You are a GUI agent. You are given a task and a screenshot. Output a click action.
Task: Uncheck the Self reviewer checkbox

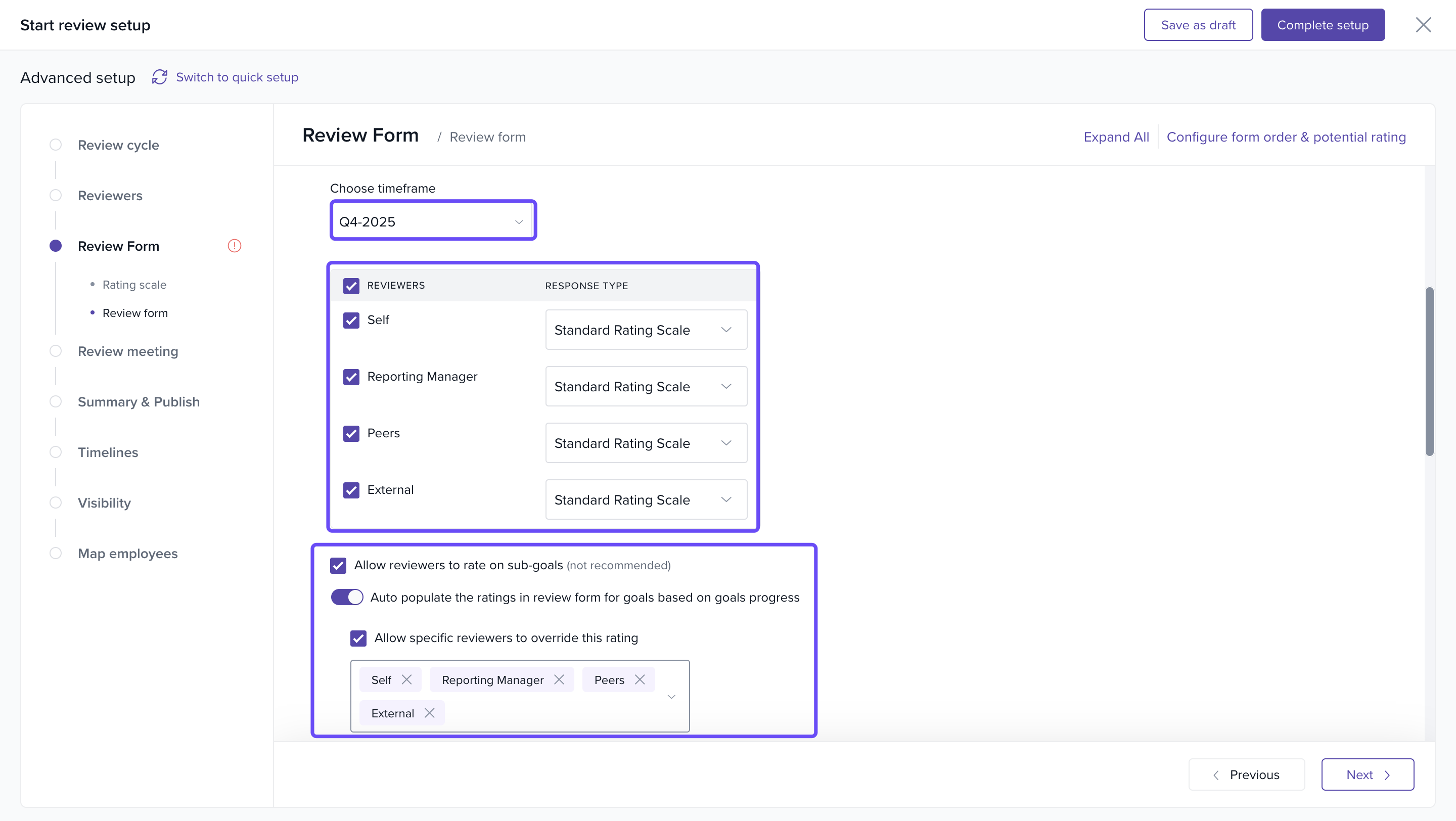(351, 321)
